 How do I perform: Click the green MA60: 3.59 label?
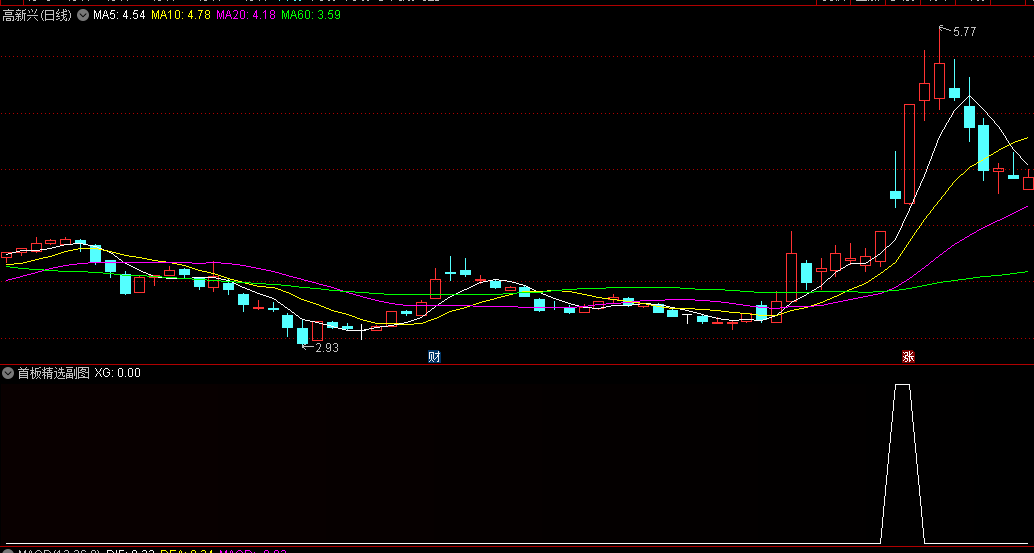[x=311, y=15]
